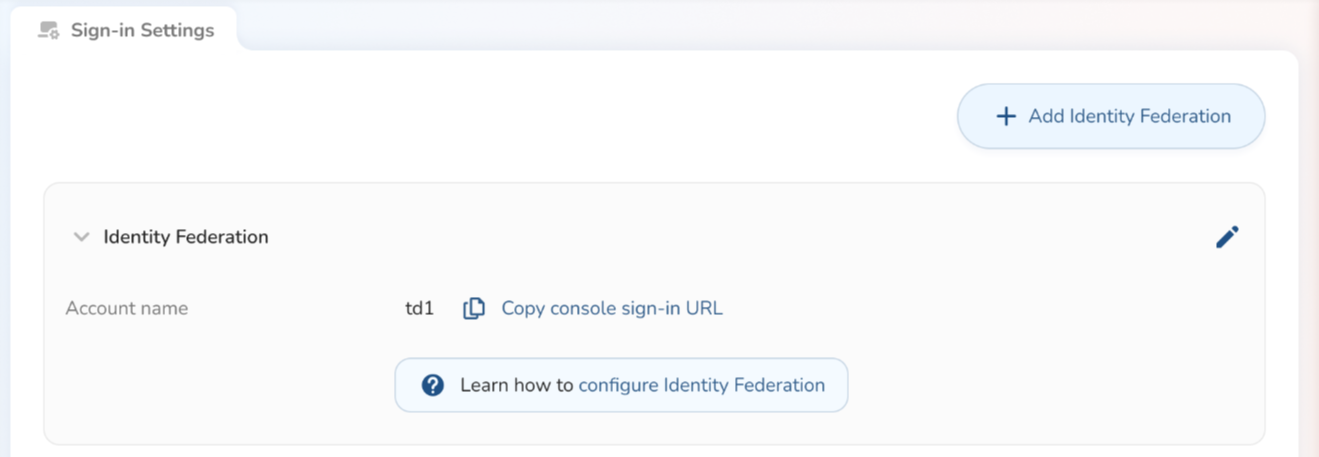Click the Sign-in Settings tab icon
1319x457 pixels.
point(48,31)
